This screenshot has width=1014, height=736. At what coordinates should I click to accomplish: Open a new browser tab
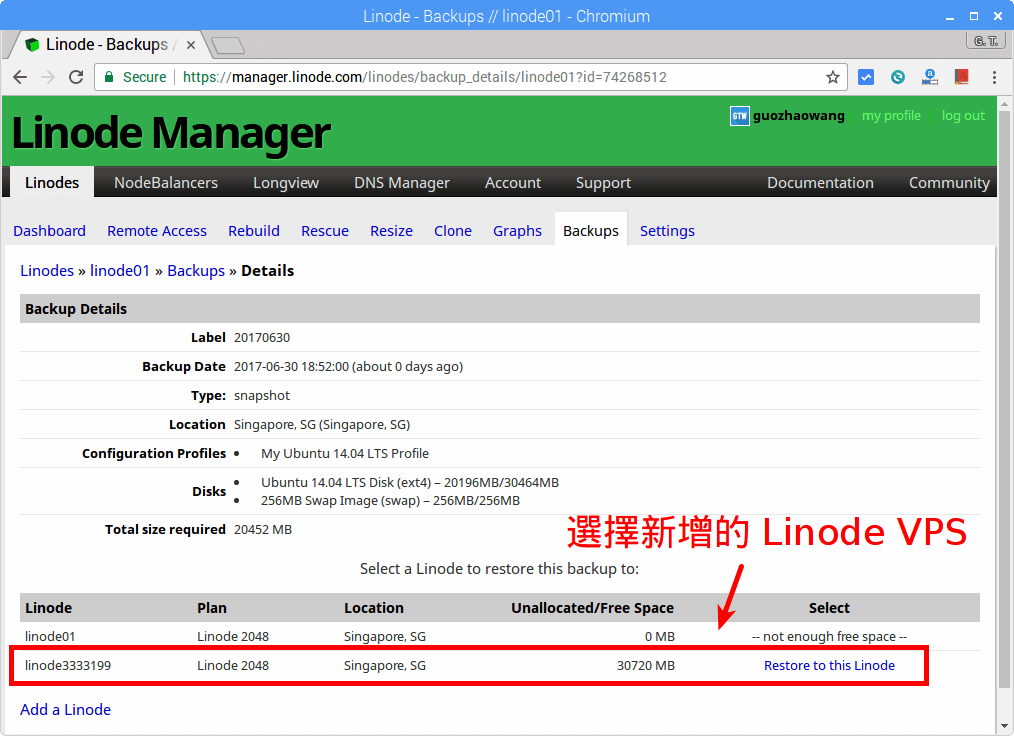tap(227, 45)
